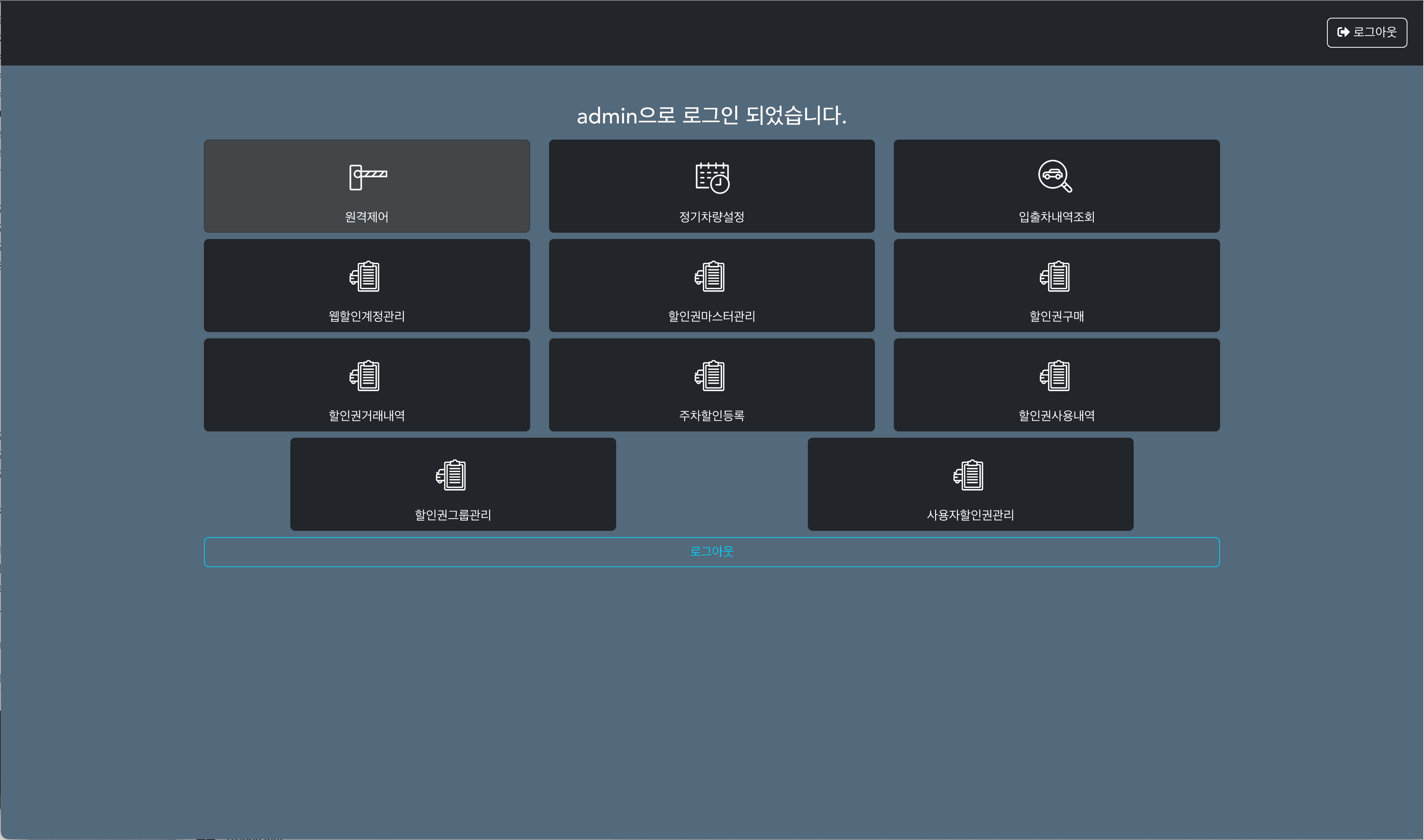The height and width of the screenshot is (840, 1424).
Task: Click the clipboard icon above 사용자할인권관리
Action: (x=969, y=475)
